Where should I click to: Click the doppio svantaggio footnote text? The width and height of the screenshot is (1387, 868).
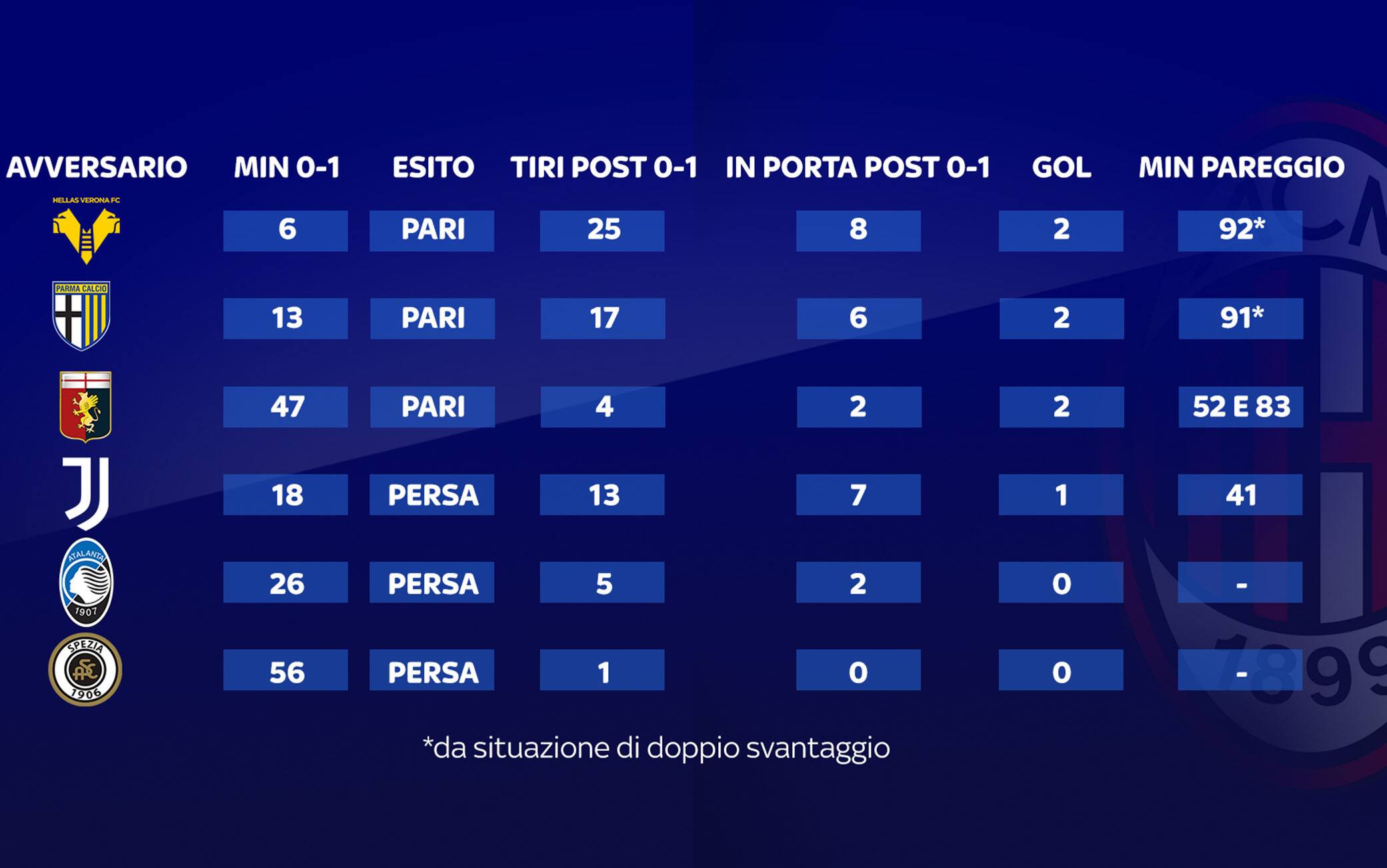656,748
